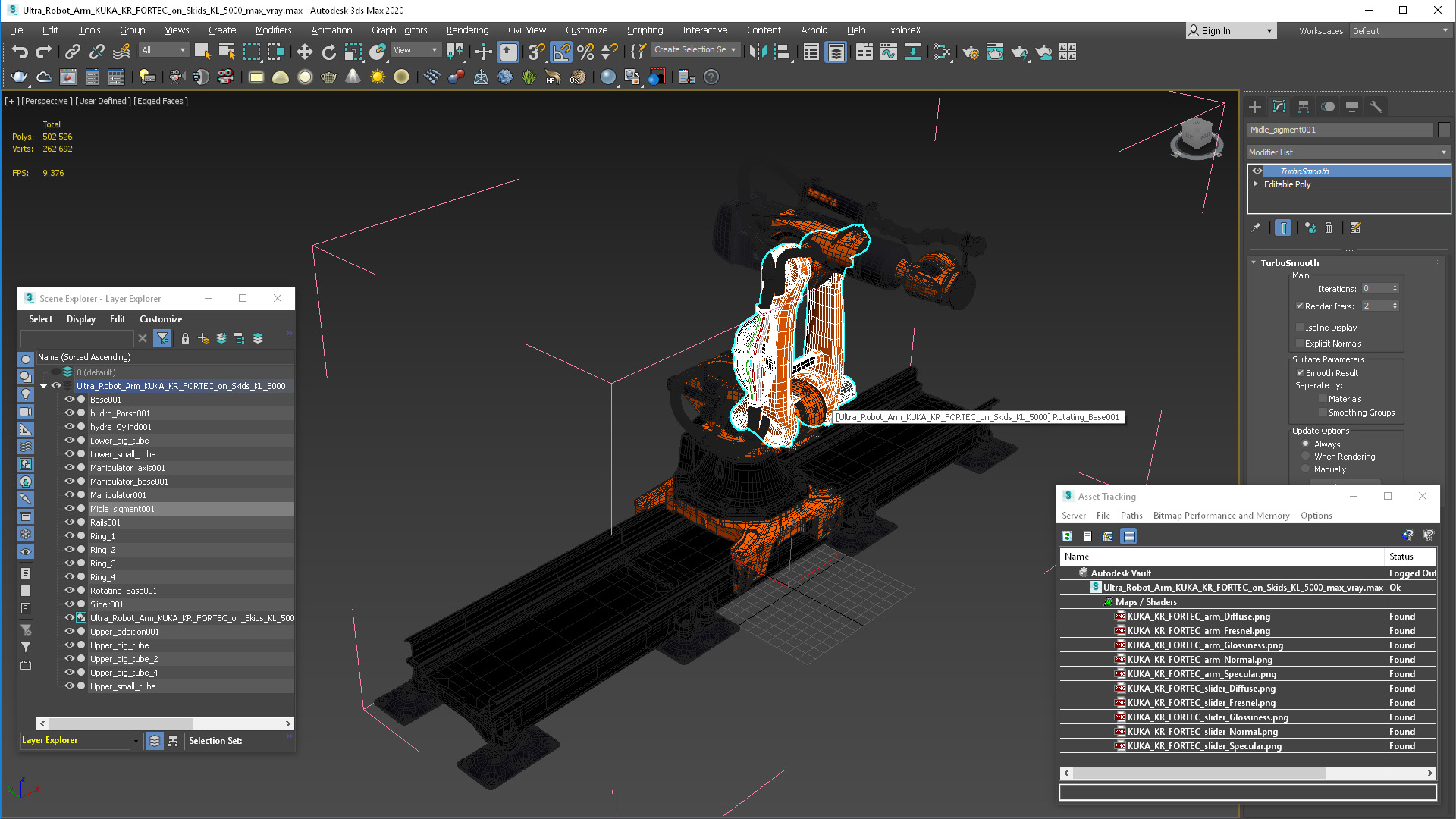
Task: Toggle Smooth Result checkbox
Action: 1301,373
